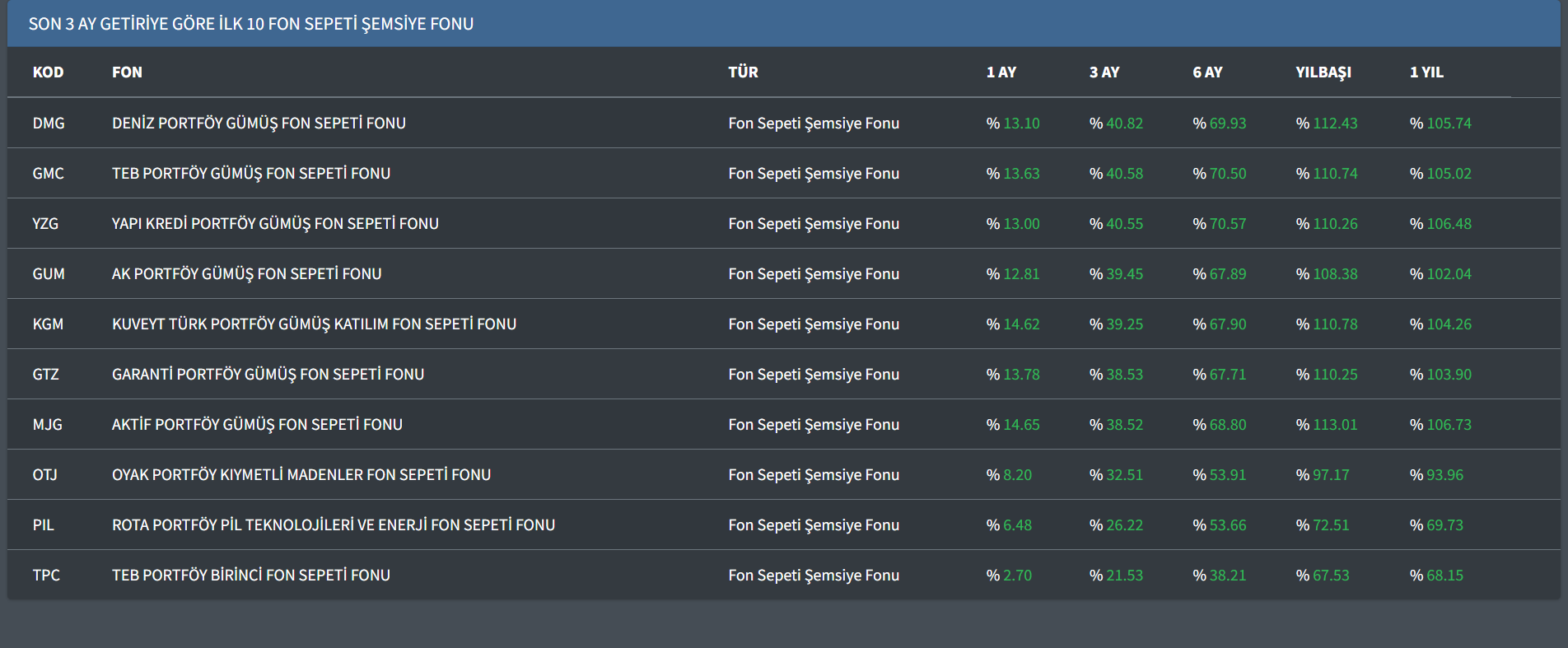The height and width of the screenshot is (648, 1568).
Task: Sort by the 3 AY column header
Action: click(x=1104, y=72)
